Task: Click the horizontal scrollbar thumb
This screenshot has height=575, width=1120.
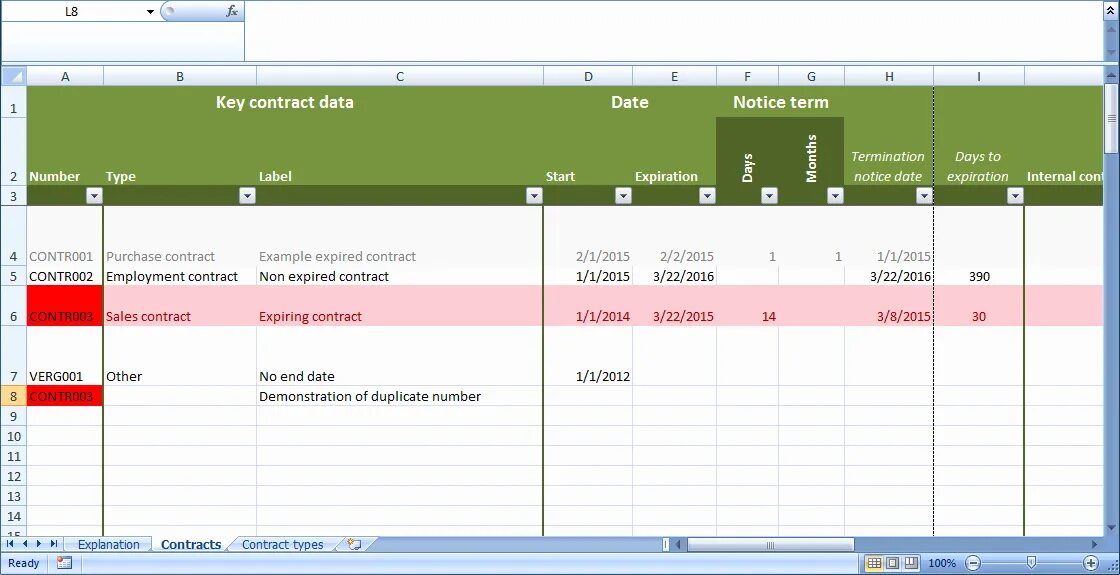Action: [770, 545]
